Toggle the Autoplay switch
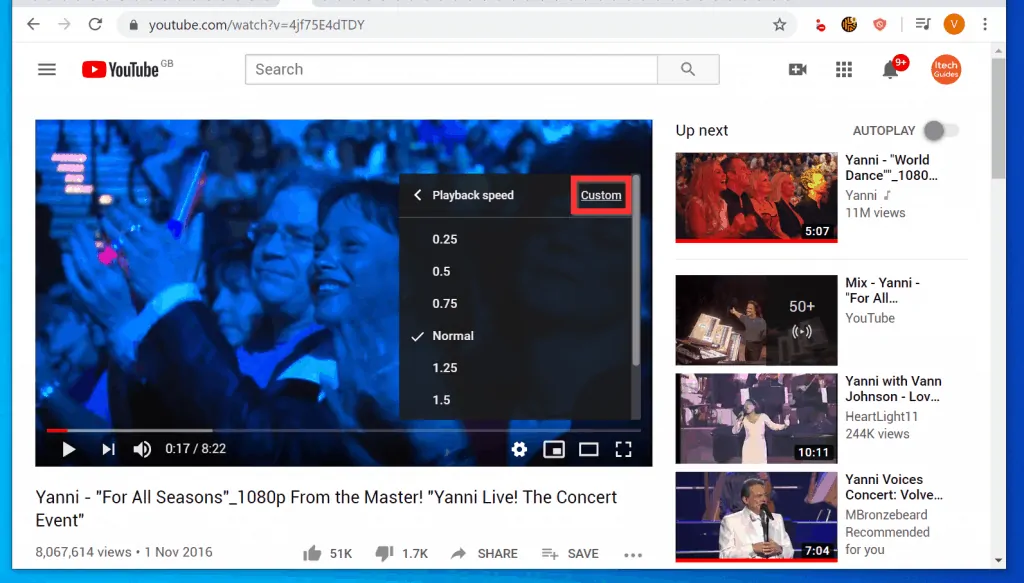 [940, 131]
